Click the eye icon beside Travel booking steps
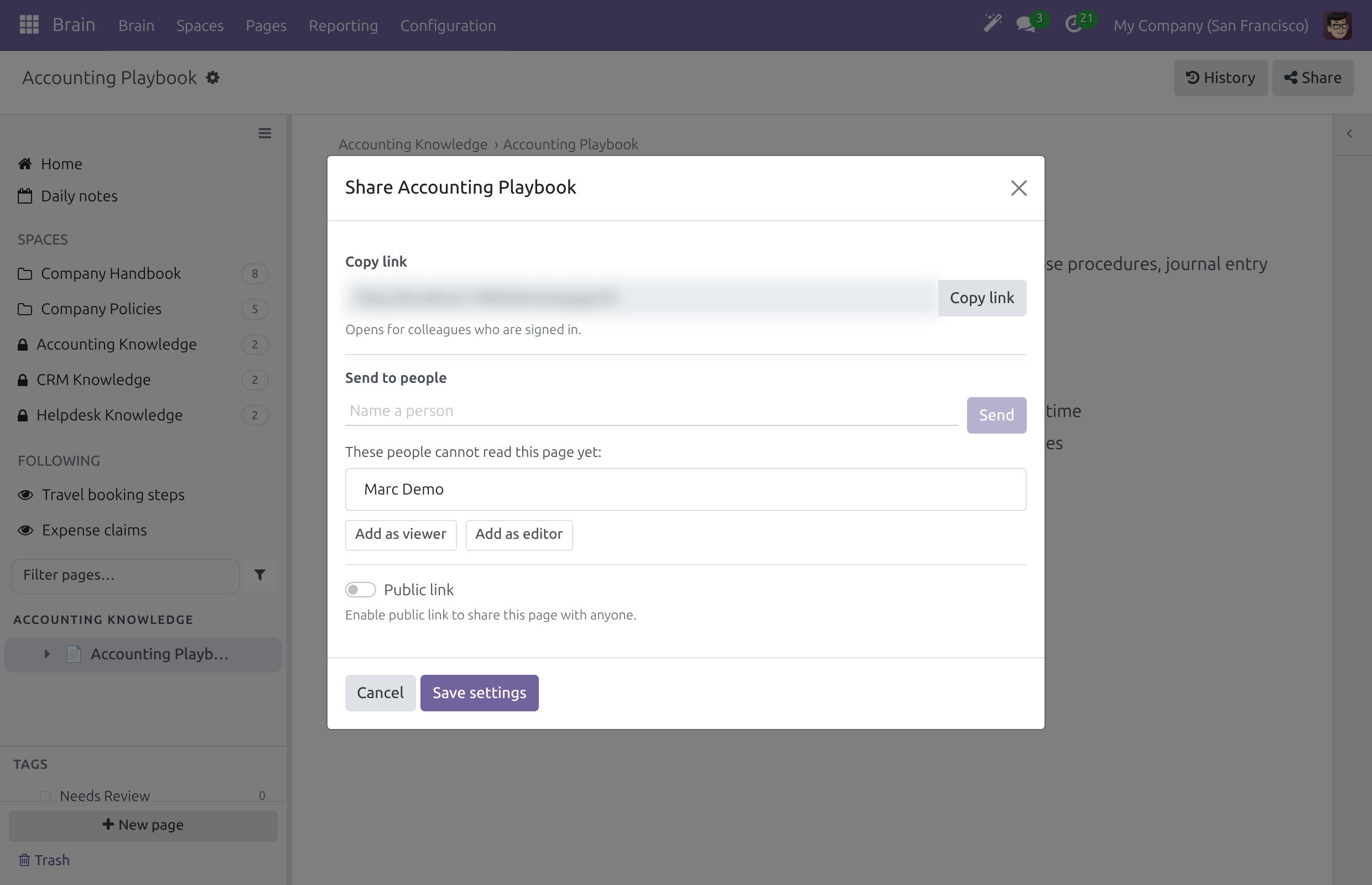Viewport: 1372px width, 885px height. 25,495
